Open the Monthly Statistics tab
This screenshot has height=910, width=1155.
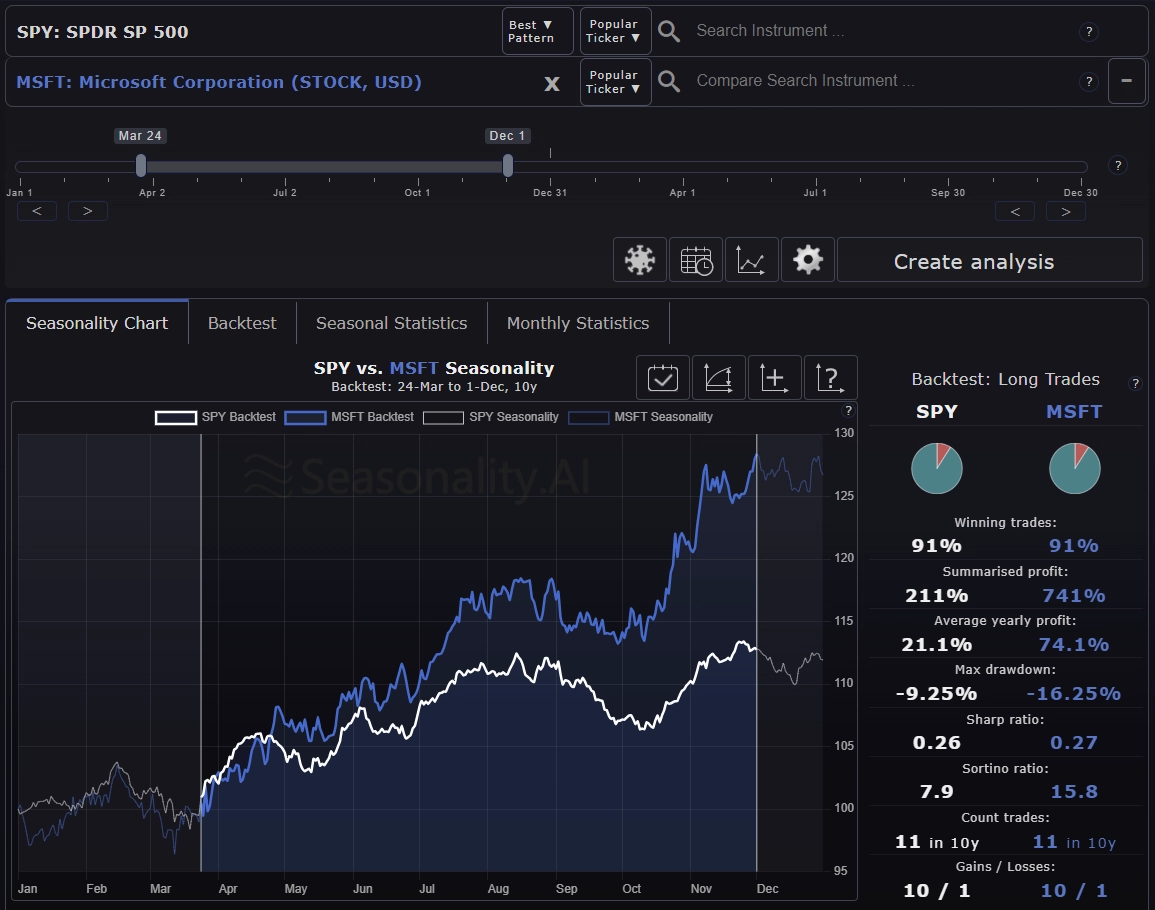pyautogui.click(x=577, y=322)
